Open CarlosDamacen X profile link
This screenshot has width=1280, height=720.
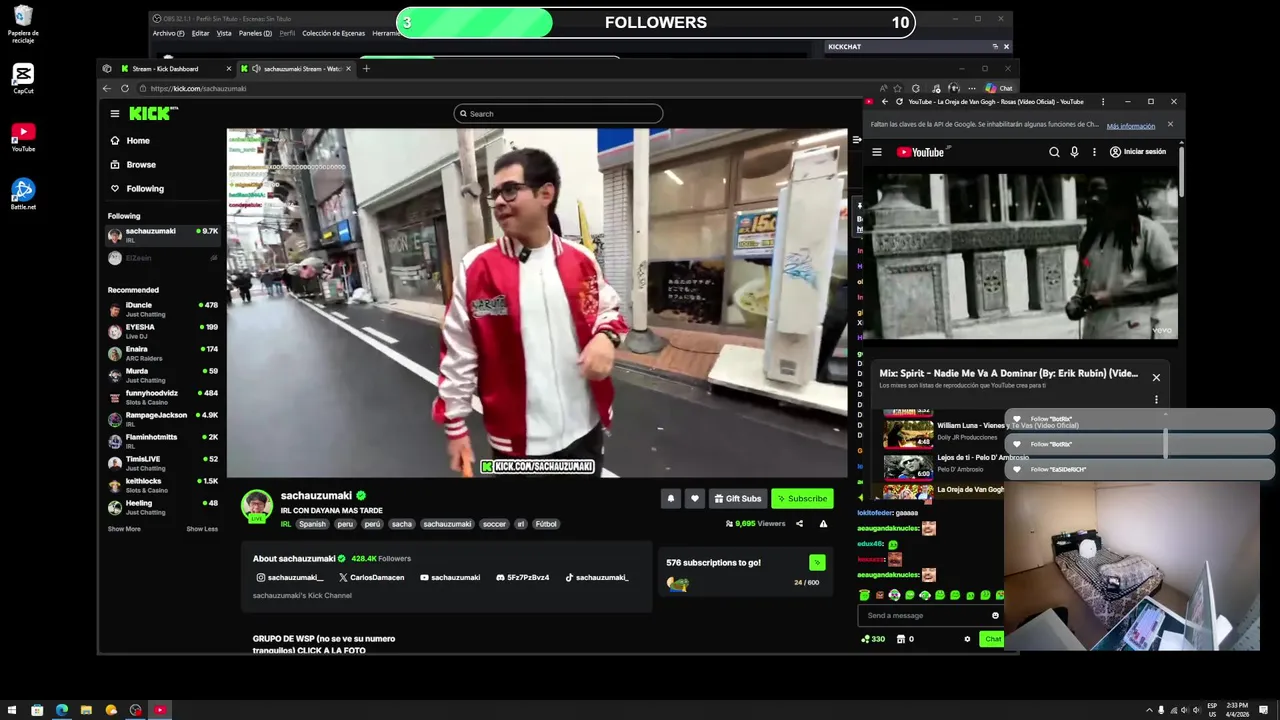pos(372,577)
